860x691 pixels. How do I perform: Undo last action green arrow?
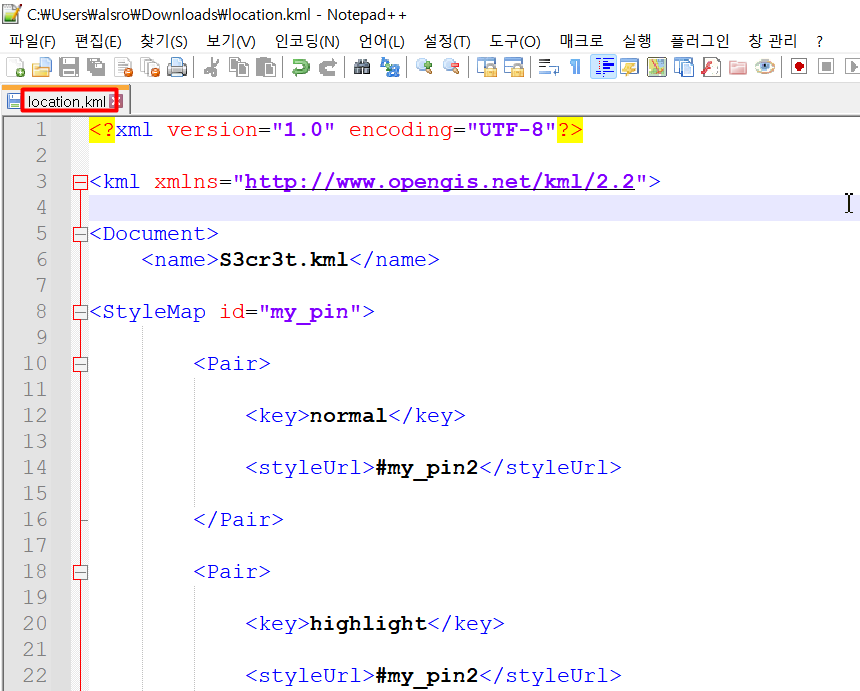301,67
